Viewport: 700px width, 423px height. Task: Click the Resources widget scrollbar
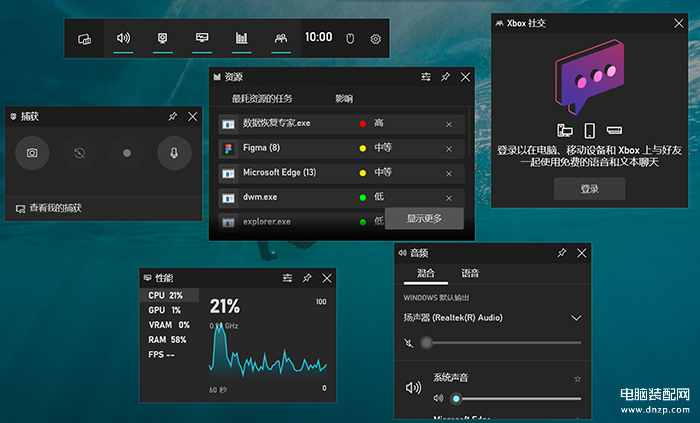[470, 133]
